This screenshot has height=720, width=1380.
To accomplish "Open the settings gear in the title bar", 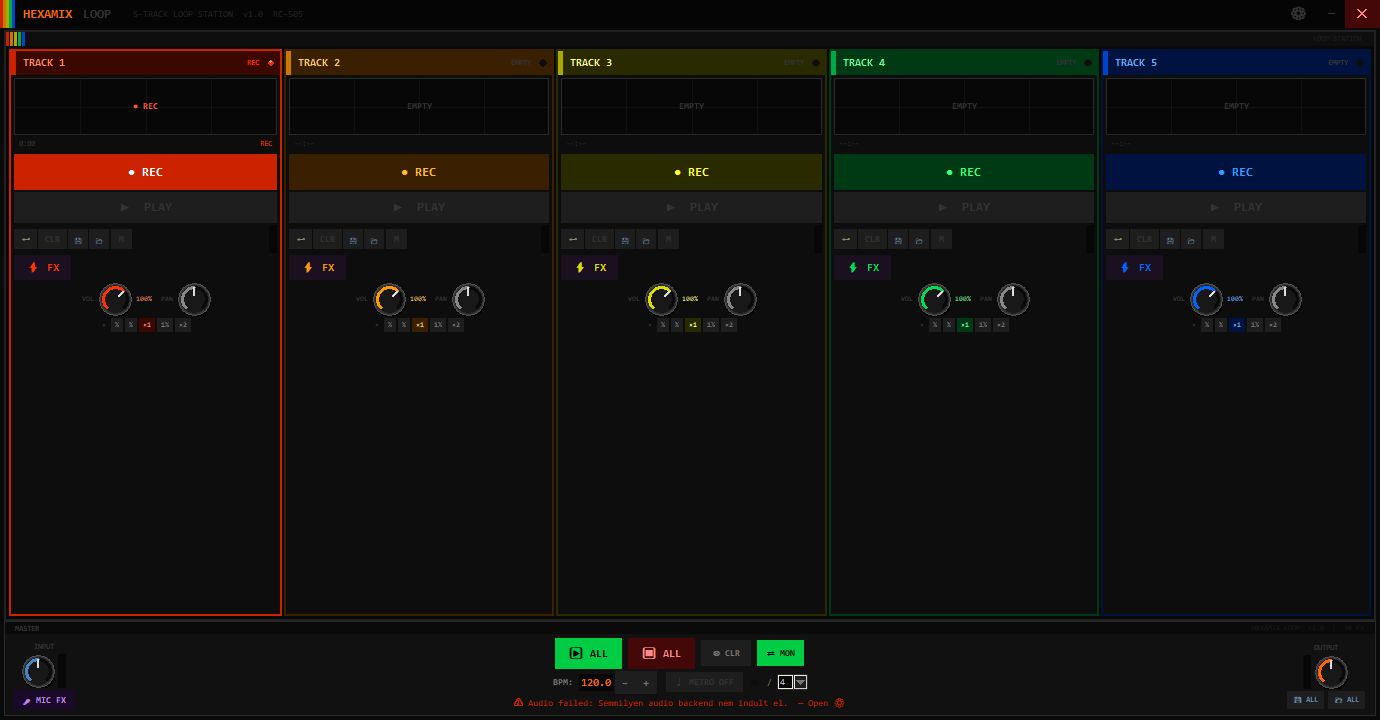I will click(x=1298, y=14).
